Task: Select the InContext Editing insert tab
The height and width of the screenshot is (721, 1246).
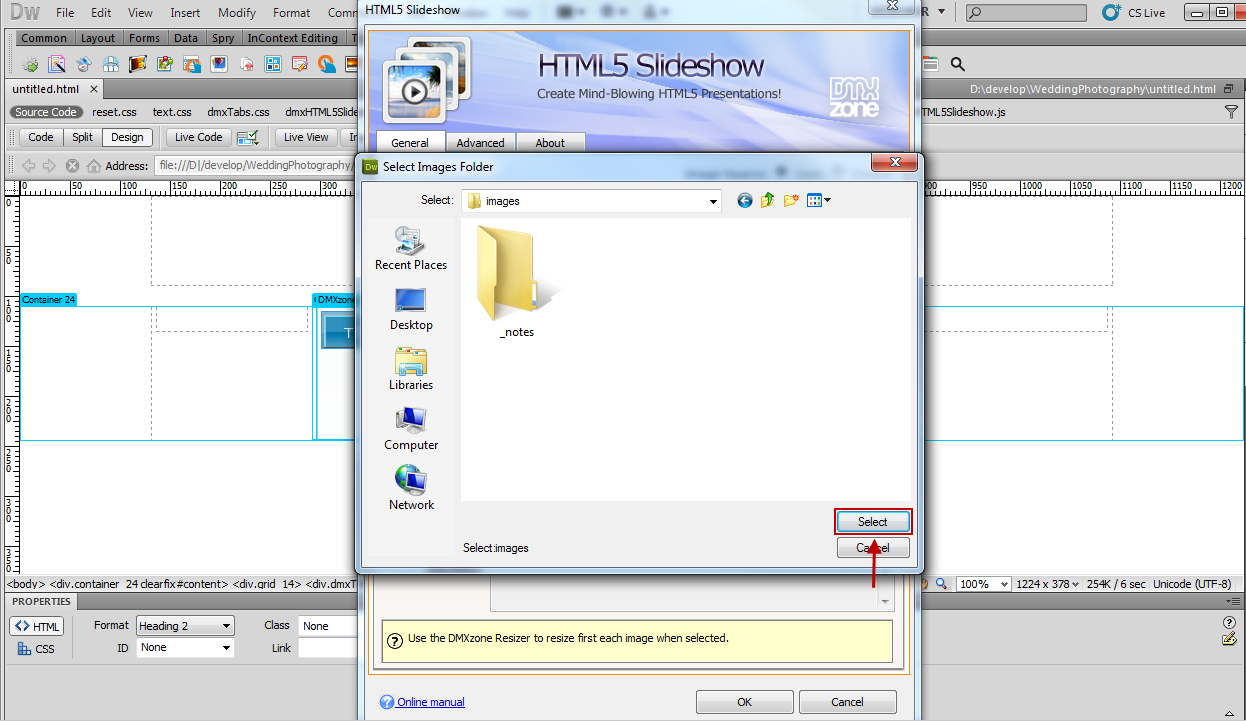Action: click(293, 38)
